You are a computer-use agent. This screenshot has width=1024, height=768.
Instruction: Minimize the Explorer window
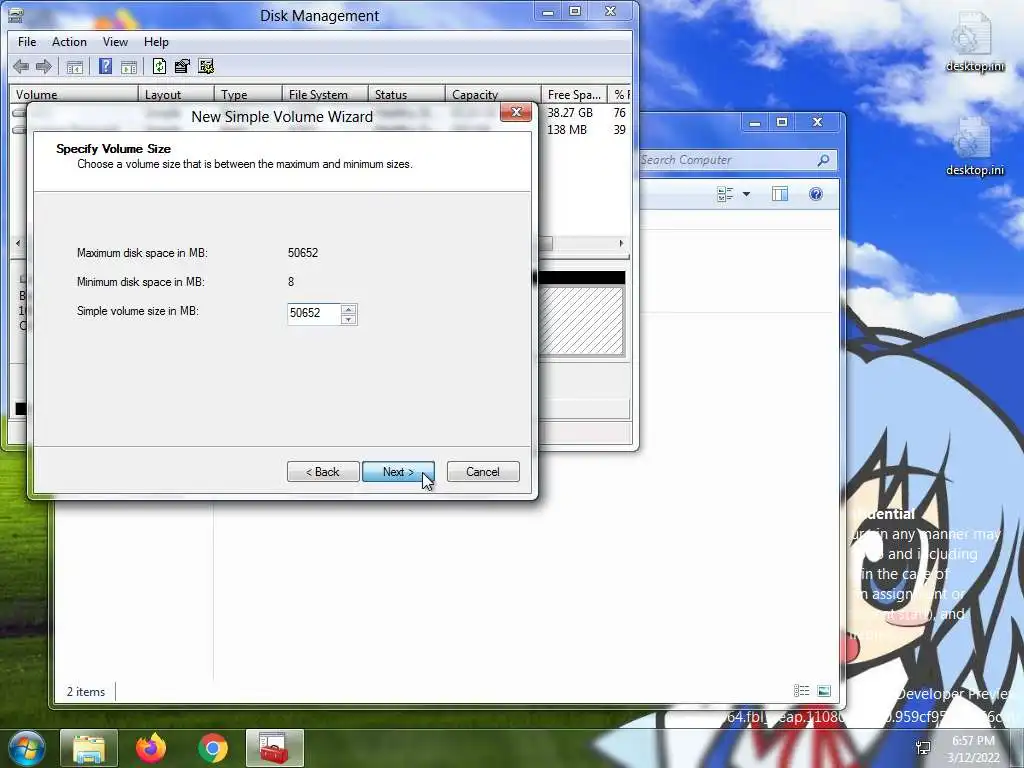755,122
